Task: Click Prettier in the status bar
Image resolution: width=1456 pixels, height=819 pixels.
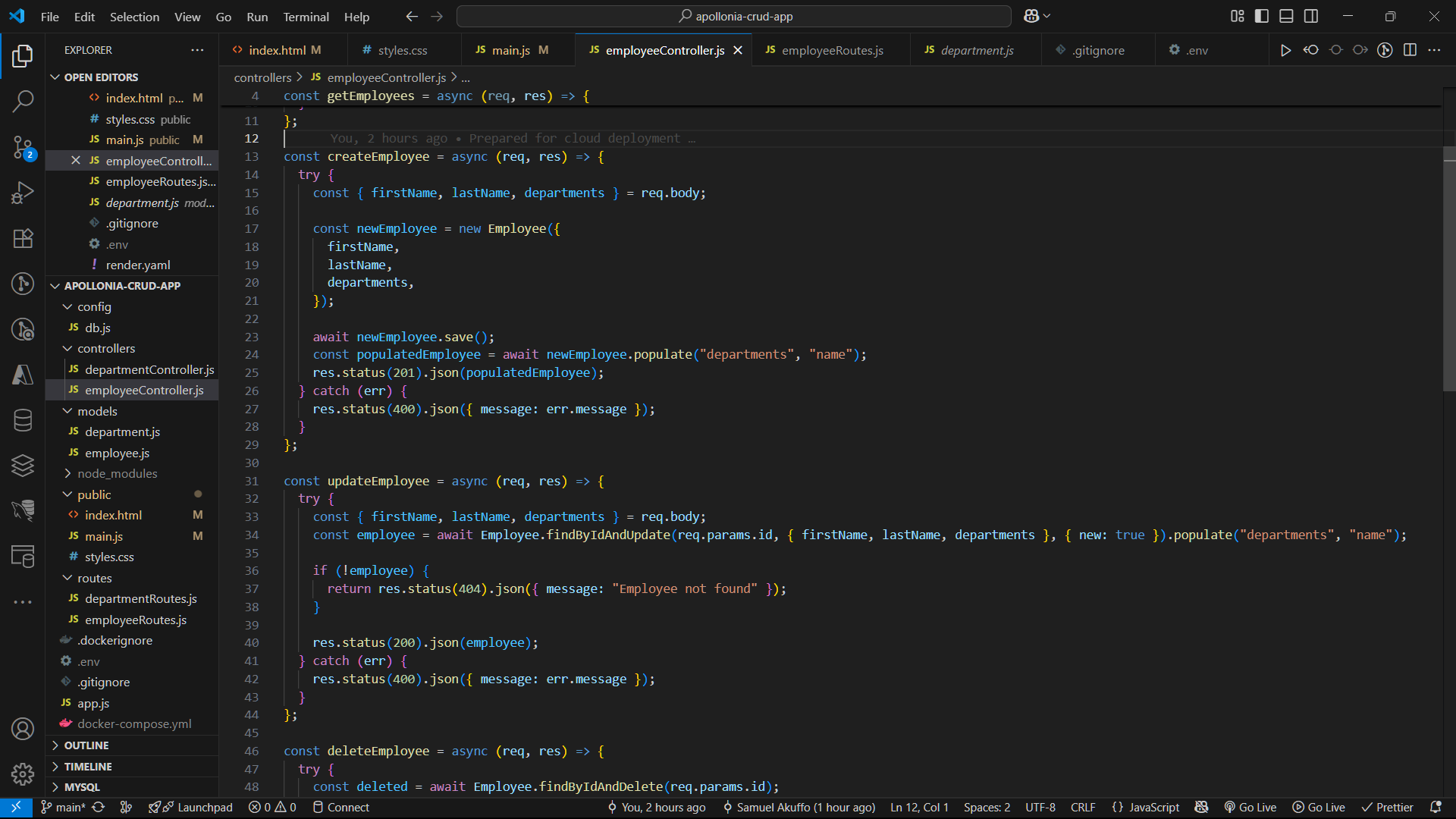Action: point(1387,808)
